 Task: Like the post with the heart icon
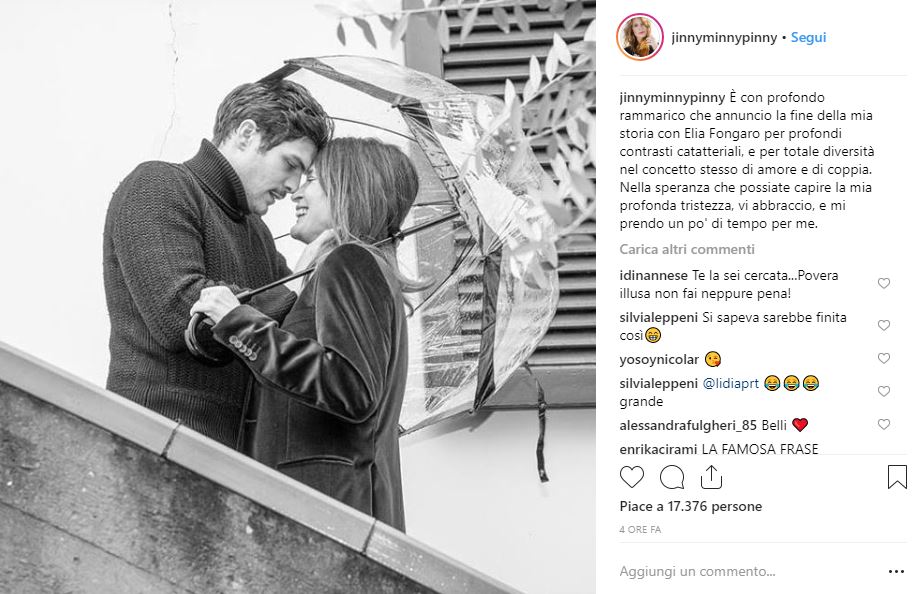pos(632,477)
